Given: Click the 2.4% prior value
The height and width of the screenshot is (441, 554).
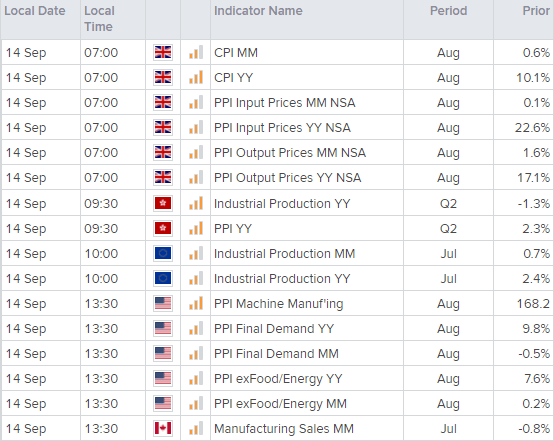Looking at the screenshot, I should click(x=536, y=278).
